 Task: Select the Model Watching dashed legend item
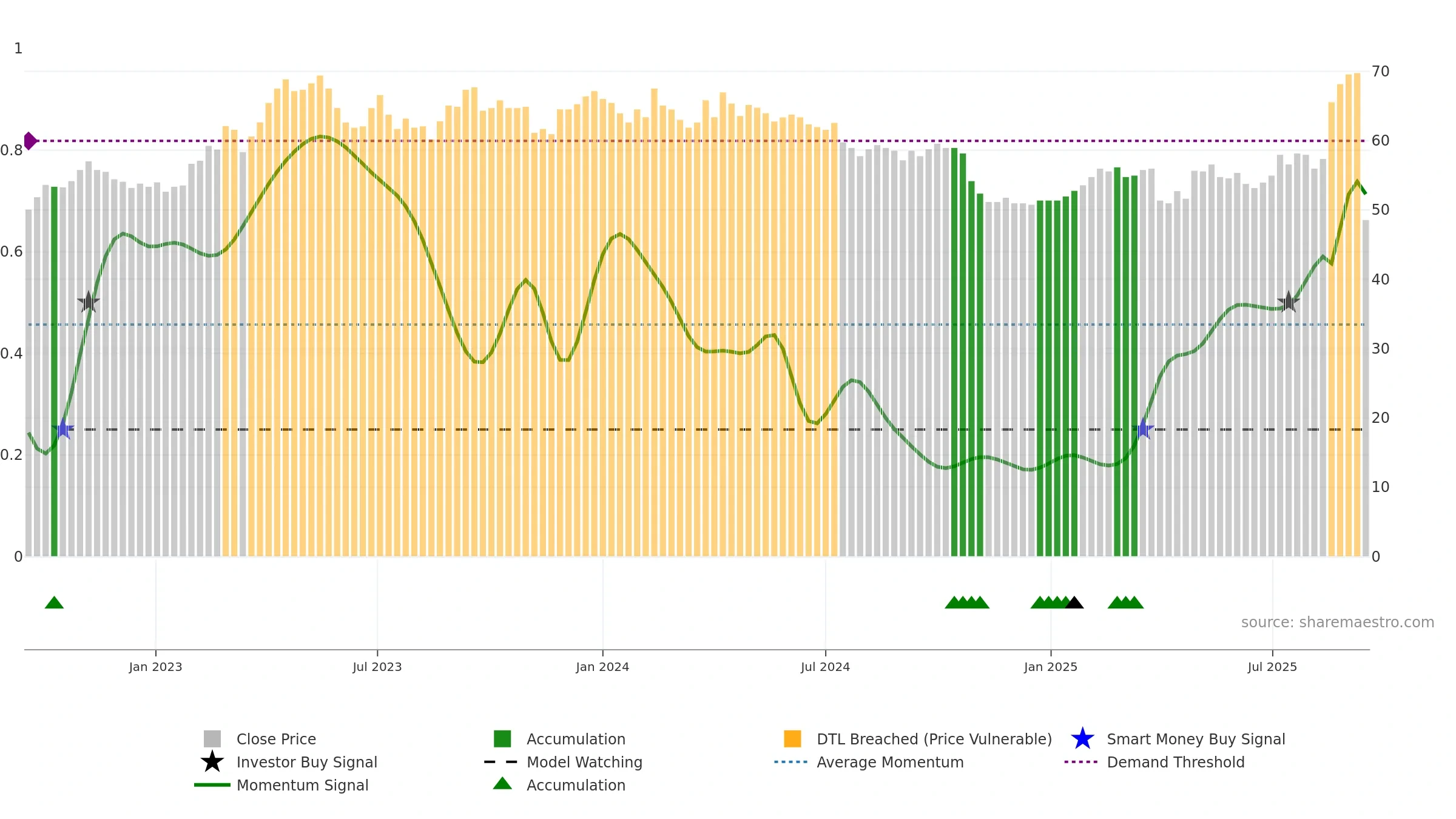[563, 762]
